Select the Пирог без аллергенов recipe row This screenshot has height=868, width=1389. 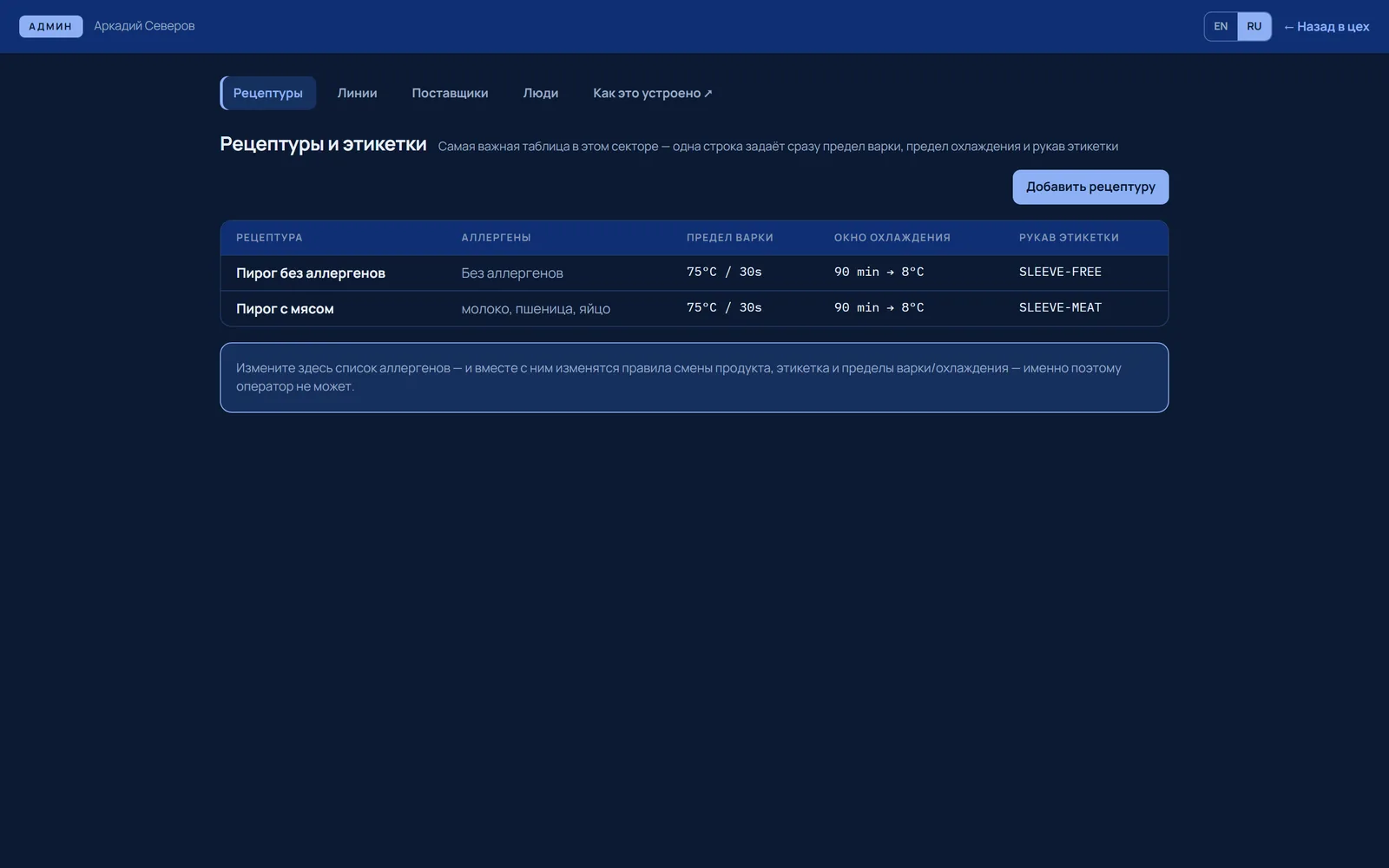(694, 273)
